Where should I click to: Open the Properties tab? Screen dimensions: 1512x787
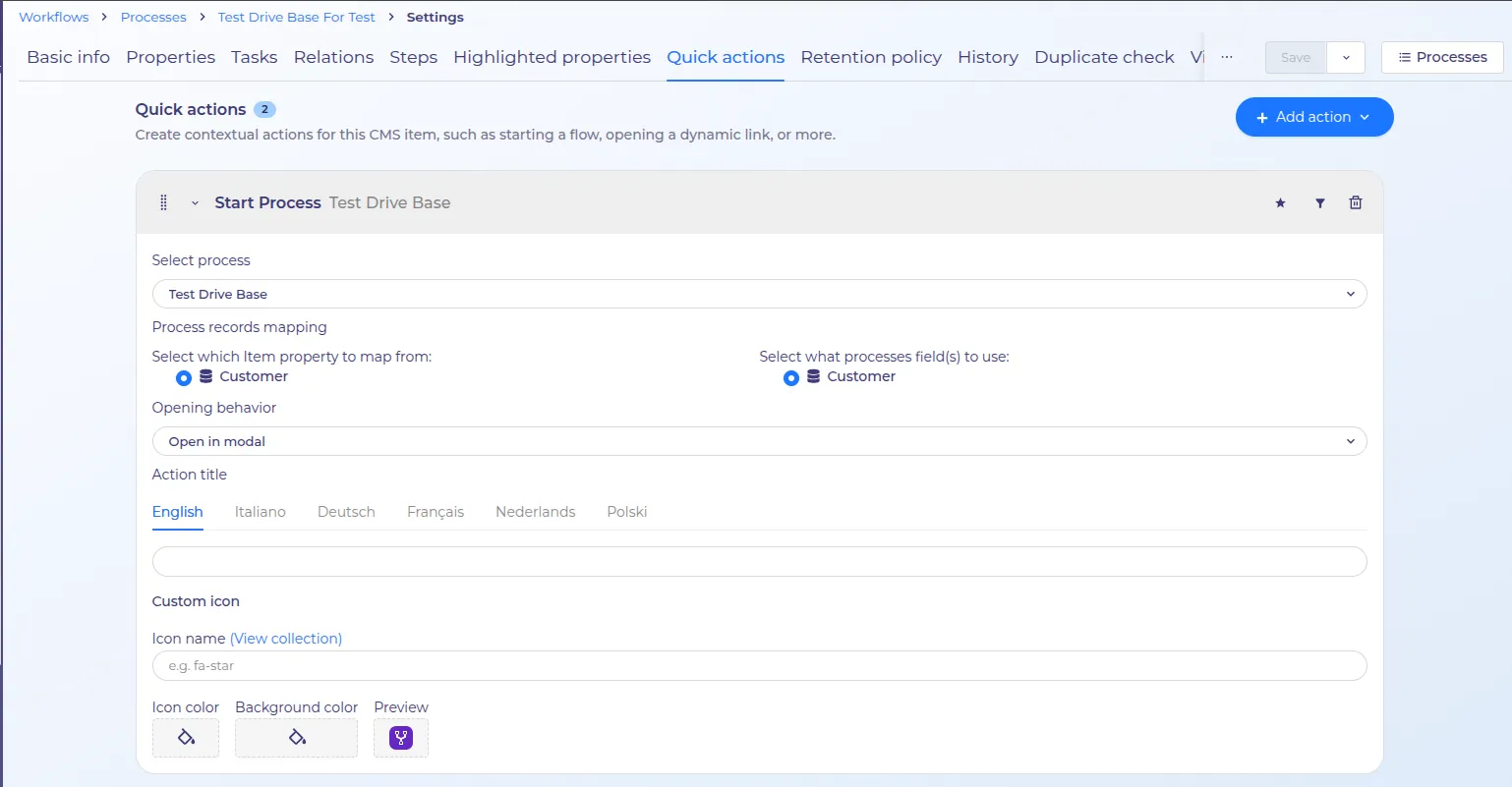click(171, 57)
